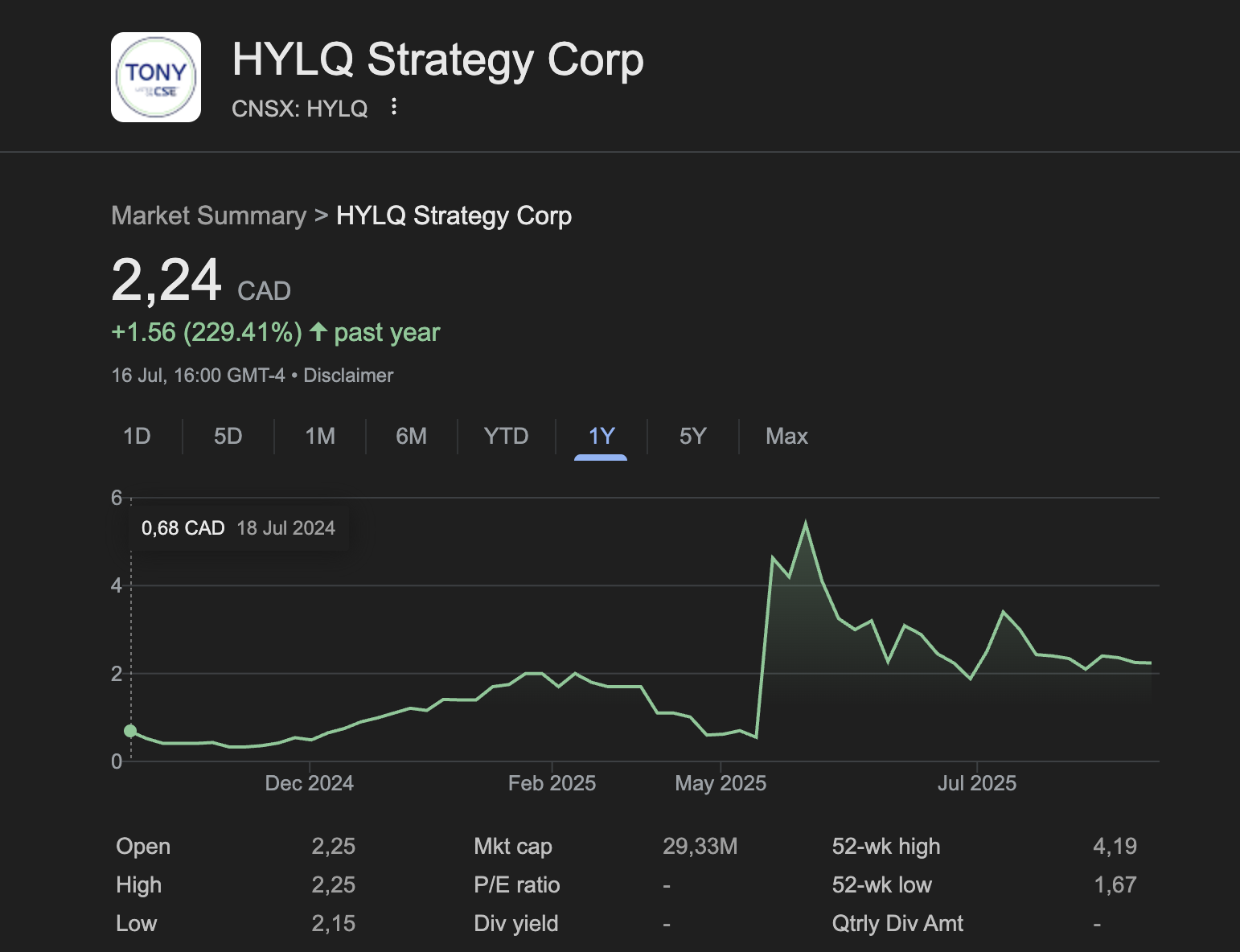Screen dimensions: 1240x952
Task: Click the P/E ratio label
Action: pyautogui.click(x=517, y=884)
